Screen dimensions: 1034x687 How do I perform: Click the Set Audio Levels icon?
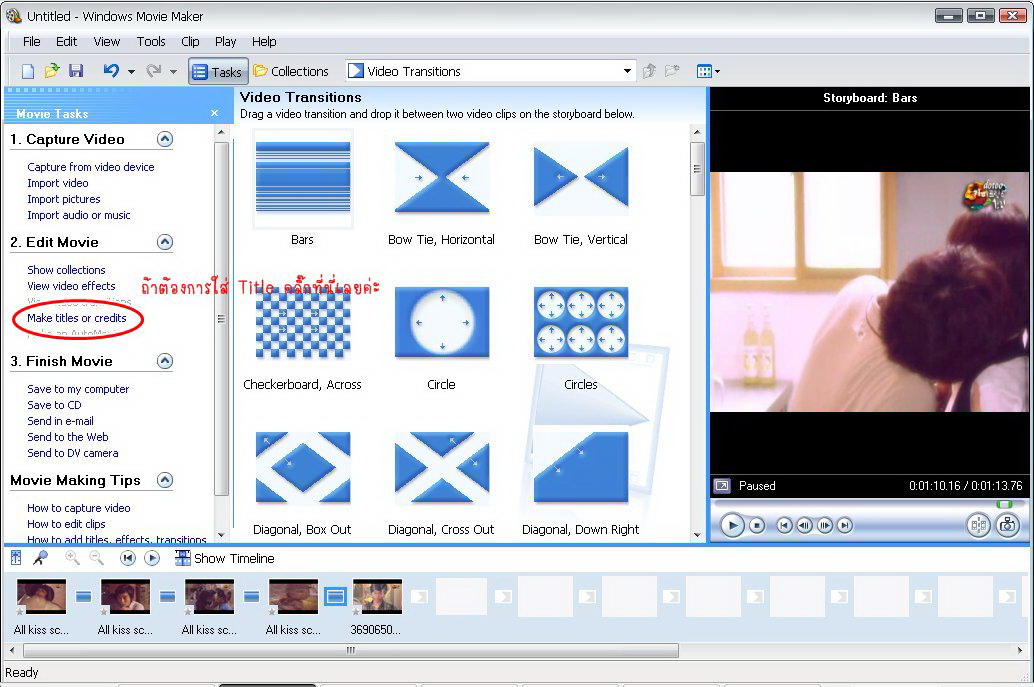coord(16,558)
